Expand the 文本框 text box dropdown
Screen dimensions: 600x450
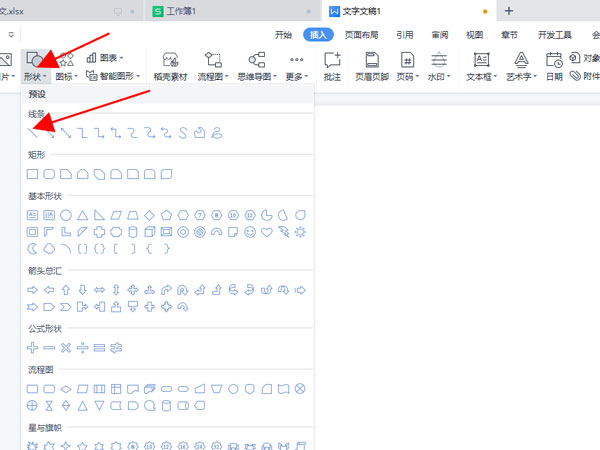[x=483, y=75]
